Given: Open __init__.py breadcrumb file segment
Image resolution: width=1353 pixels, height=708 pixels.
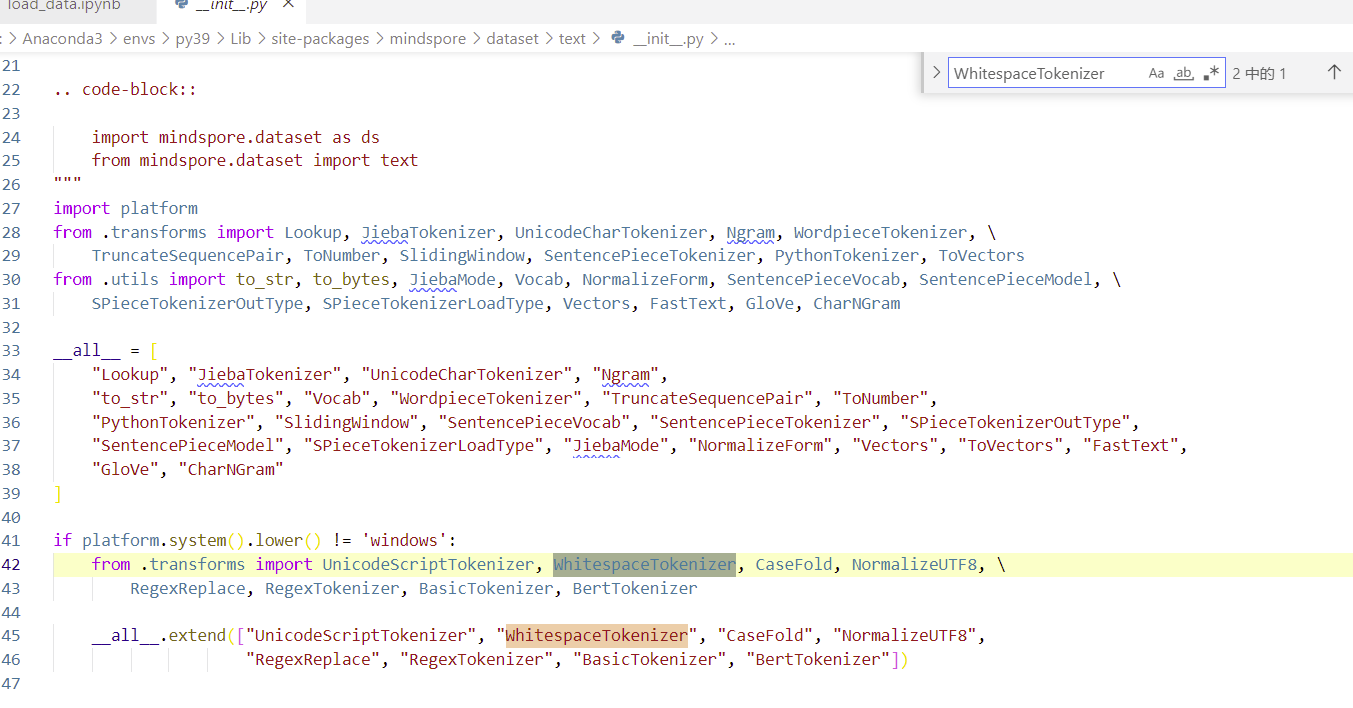Looking at the screenshot, I should tap(668, 39).
